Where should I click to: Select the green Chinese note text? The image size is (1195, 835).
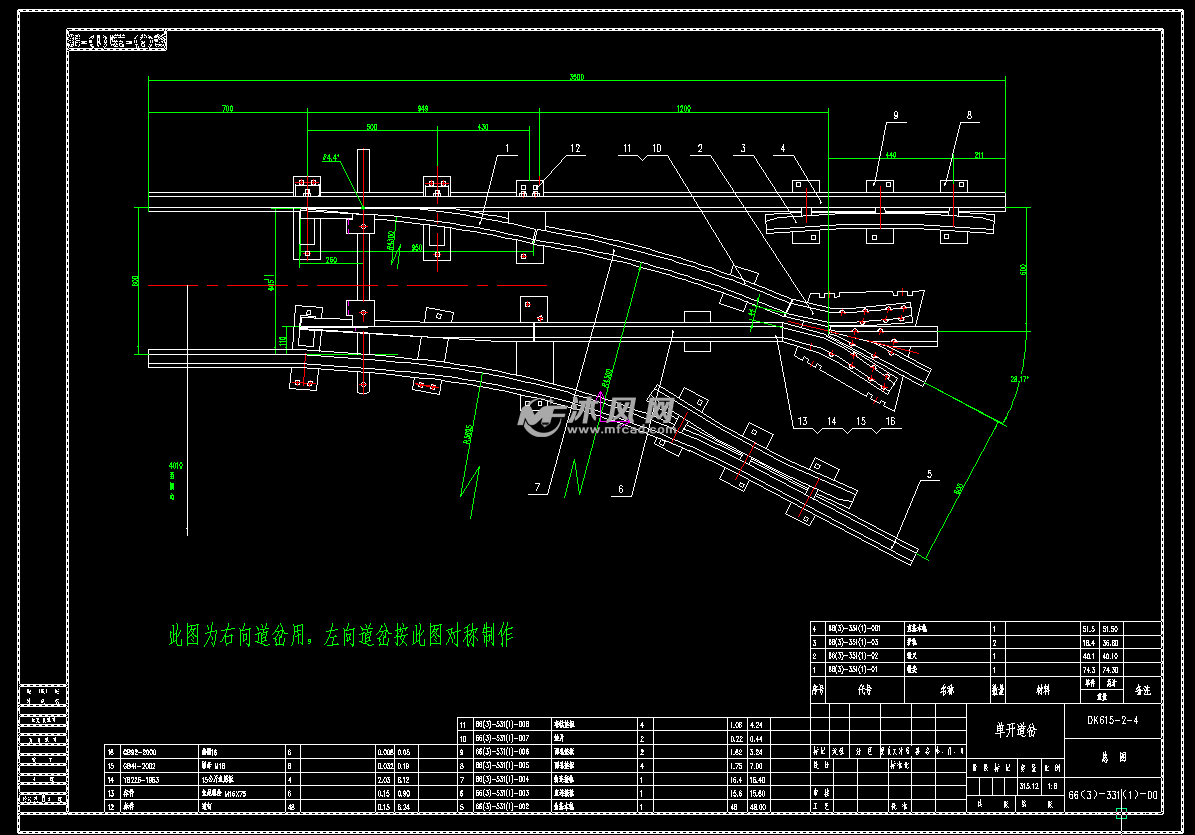point(340,635)
